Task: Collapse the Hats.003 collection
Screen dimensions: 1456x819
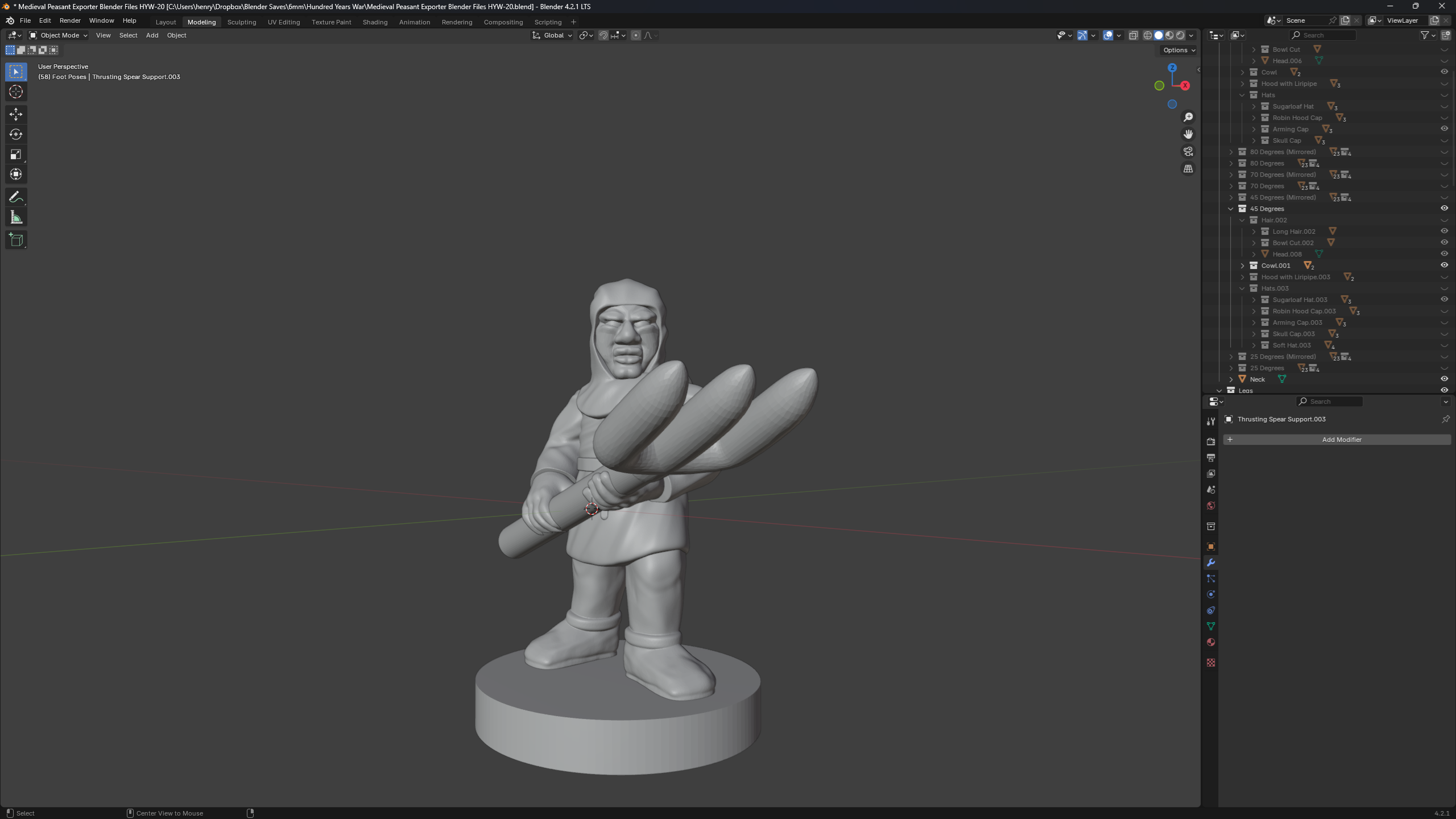Action: (x=1242, y=288)
